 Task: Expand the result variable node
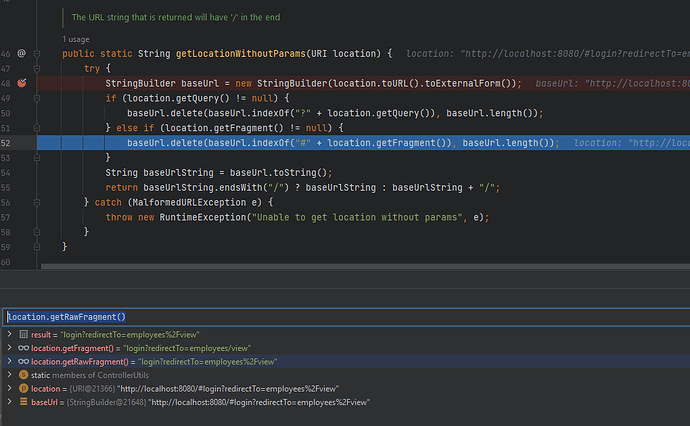pyautogui.click(x=9, y=334)
